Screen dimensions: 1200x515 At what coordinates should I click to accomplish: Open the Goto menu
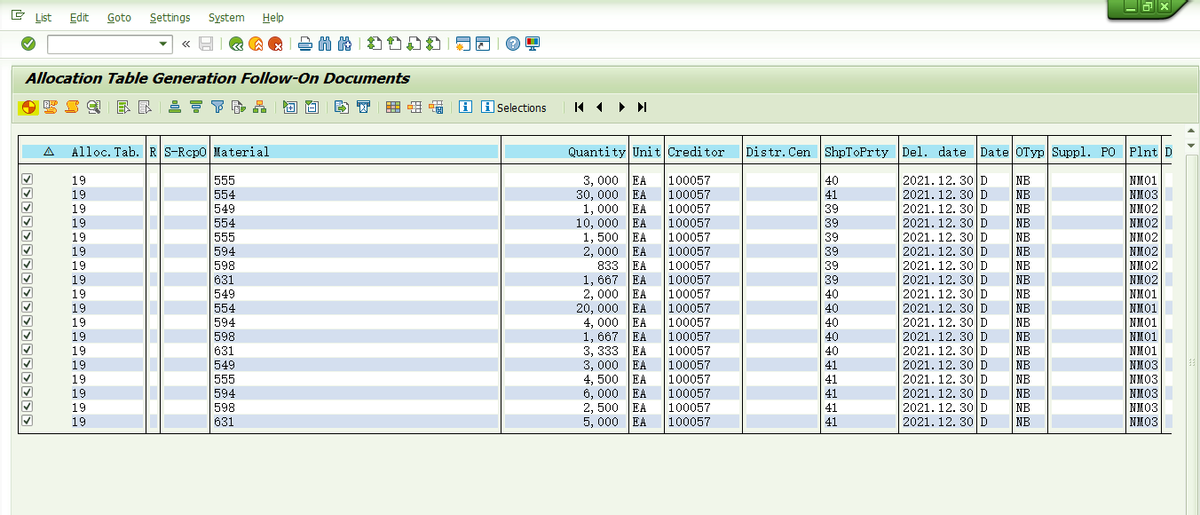pyautogui.click(x=119, y=17)
